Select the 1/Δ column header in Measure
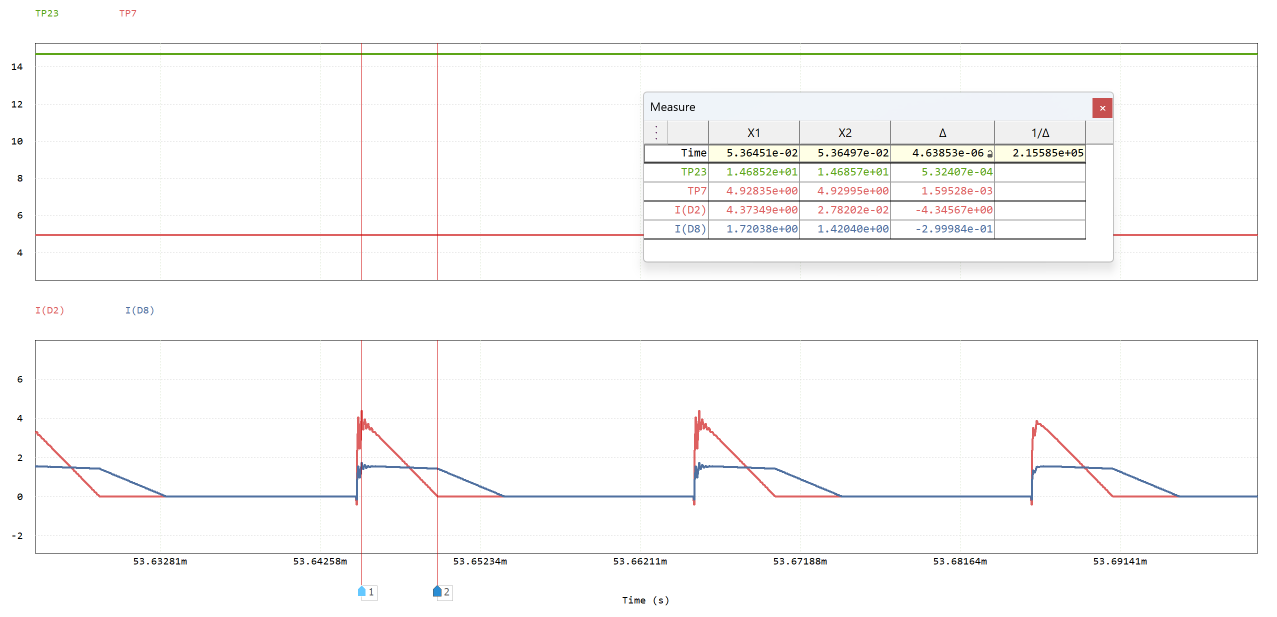The image size is (1277, 617). coord(1039,131)
